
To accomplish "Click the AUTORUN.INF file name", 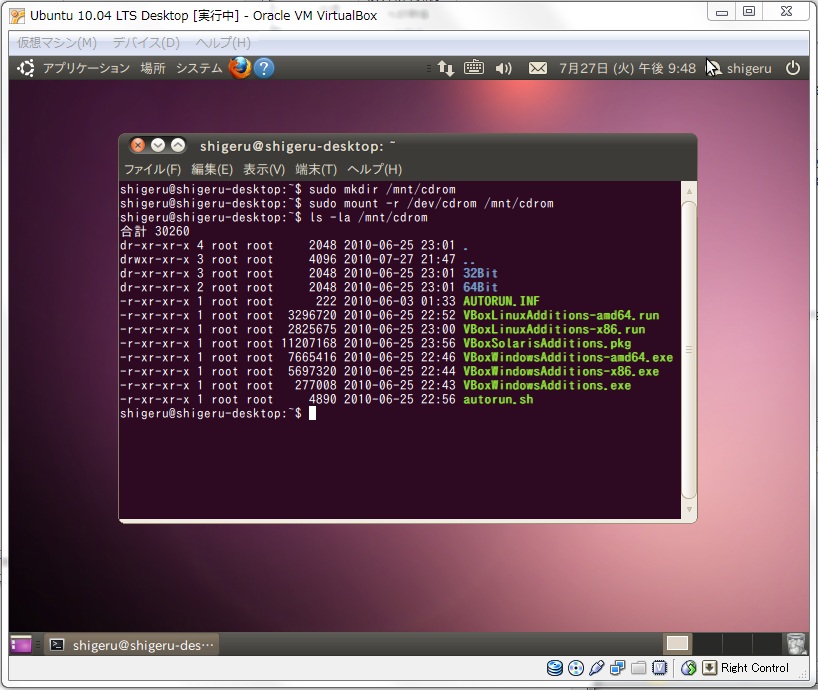I will click(501, 301).
